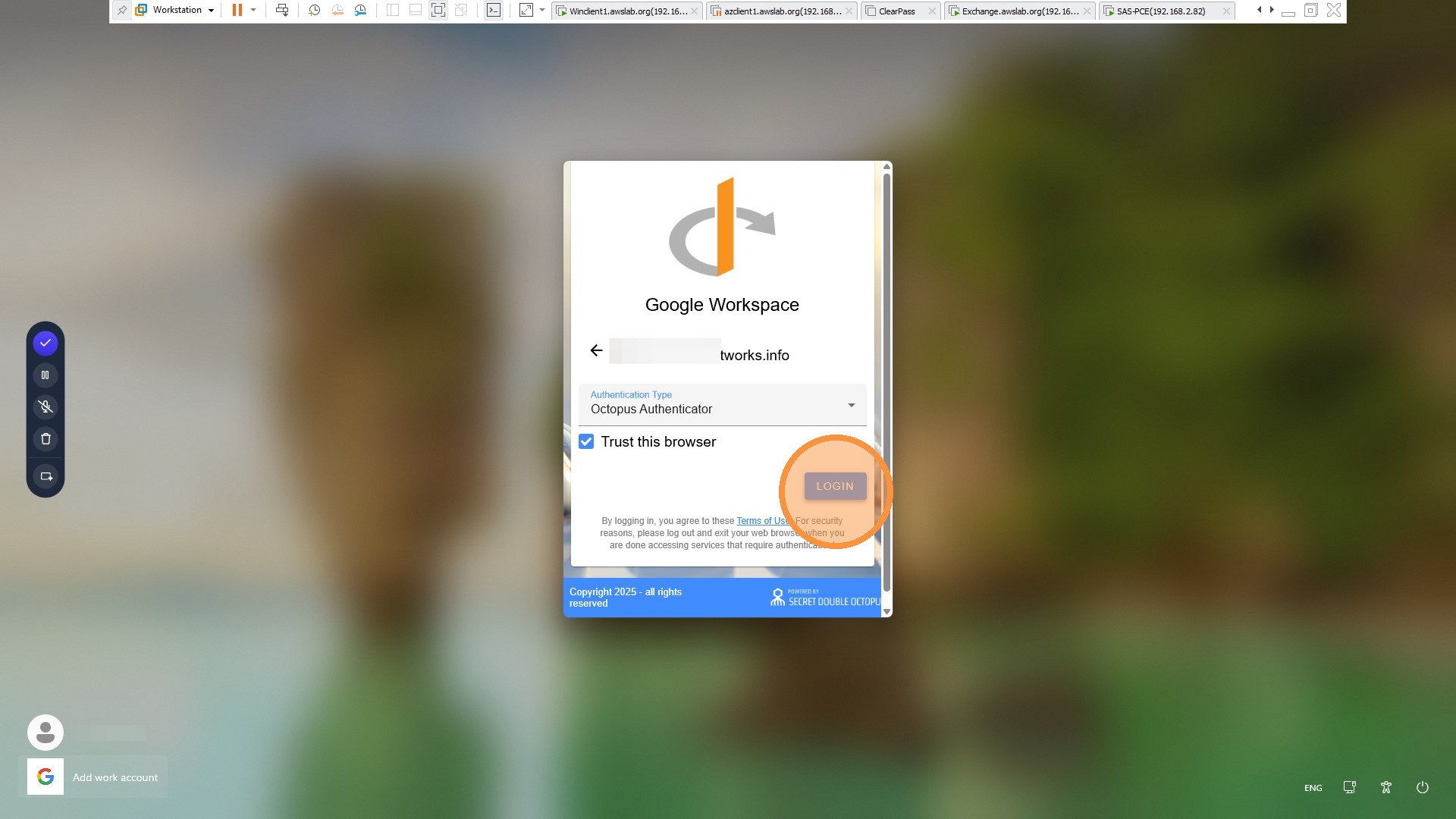Click the Send Ctrl+Alt+Del icon
The image size is (1456, 819).
click(282, 11)
